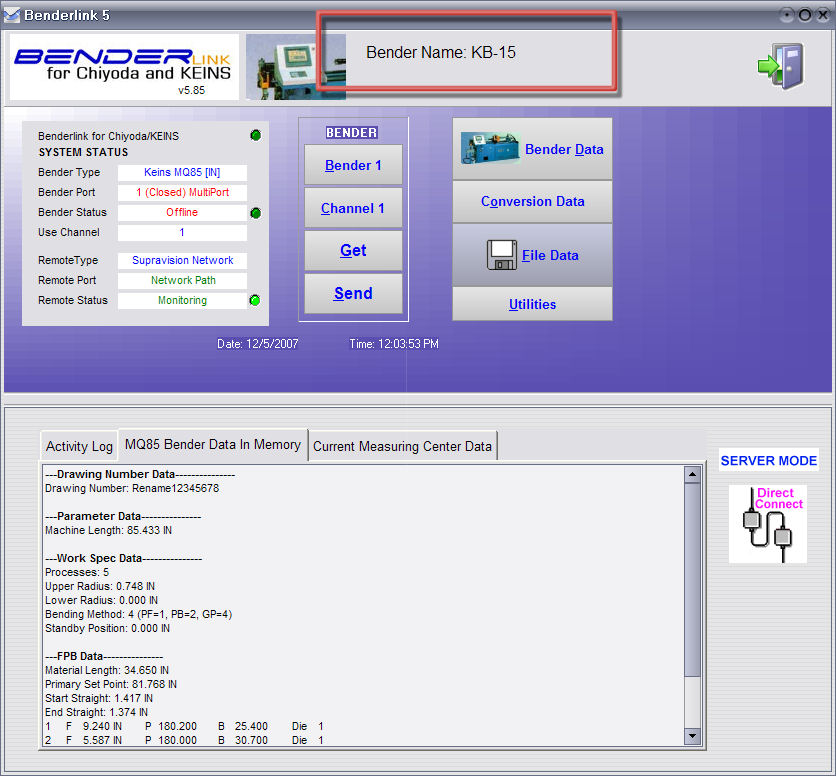Open the Utilities menu
The image size is (836, 776).
tap(532, 304)
